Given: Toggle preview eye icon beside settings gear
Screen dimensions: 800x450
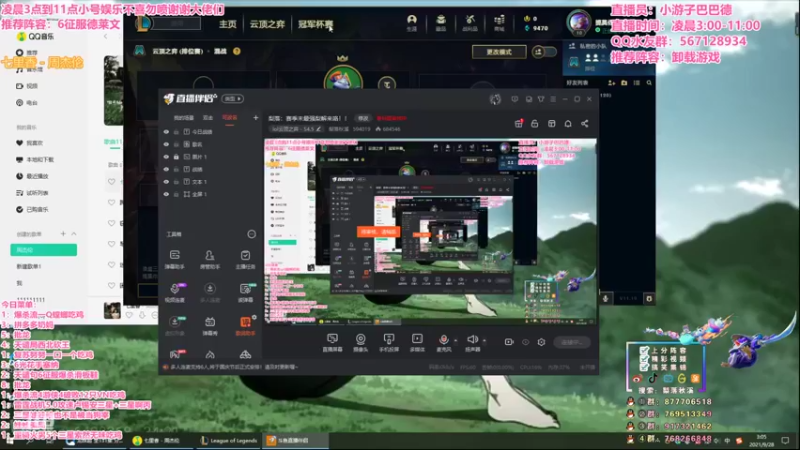Looking at the screenshot, I should coord(526,342).
